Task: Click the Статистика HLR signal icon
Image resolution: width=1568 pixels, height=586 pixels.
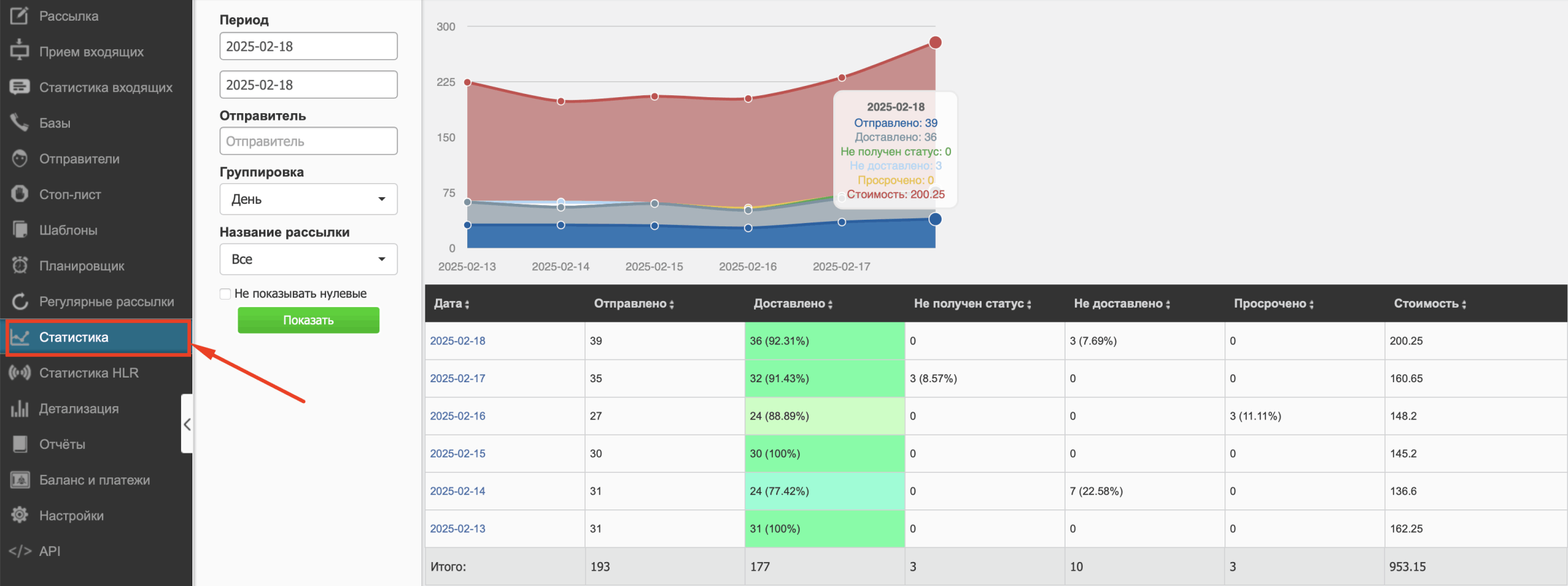Action: 19,372
